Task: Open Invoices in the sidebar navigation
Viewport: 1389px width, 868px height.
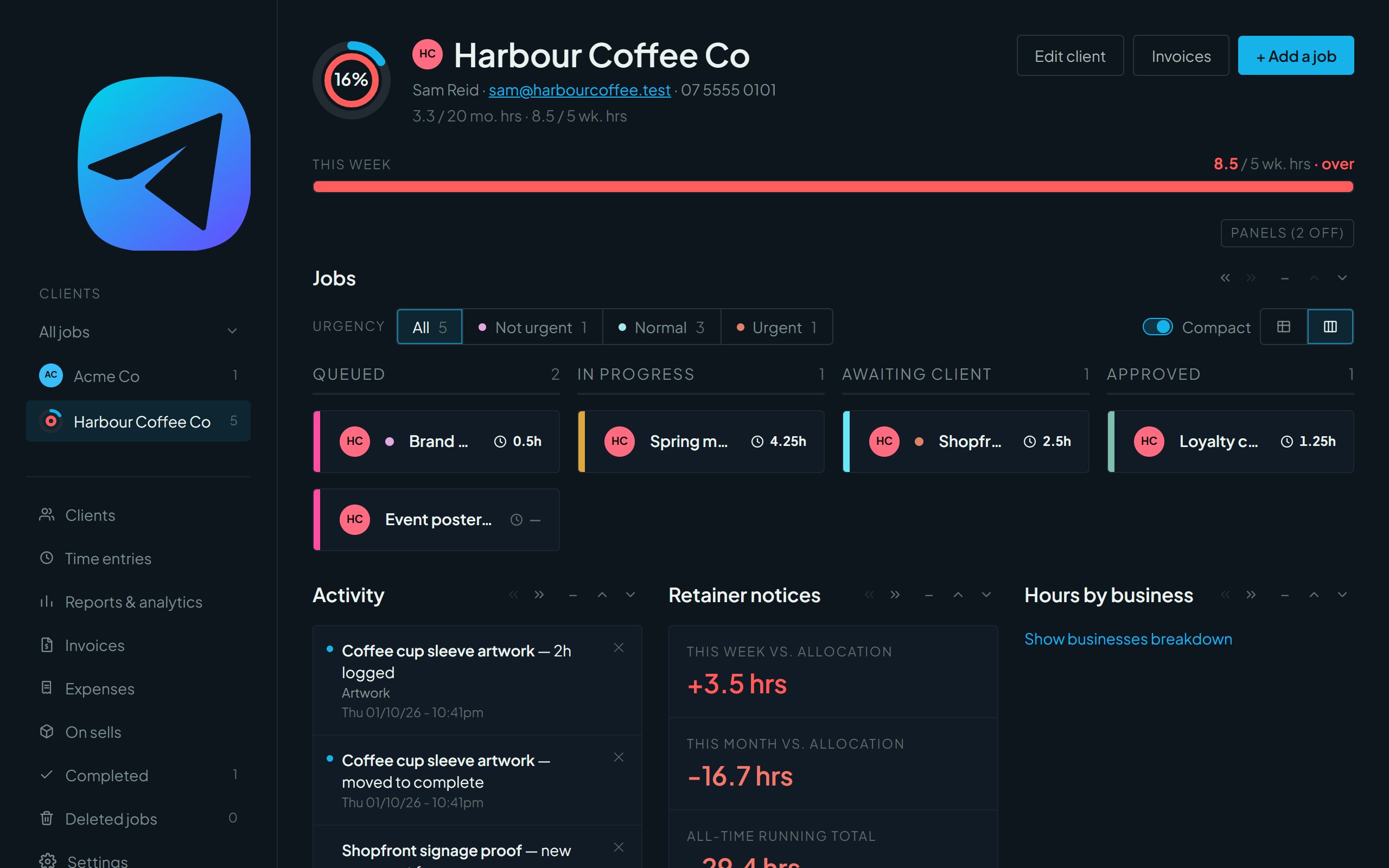Action: (x=138, y=645)
